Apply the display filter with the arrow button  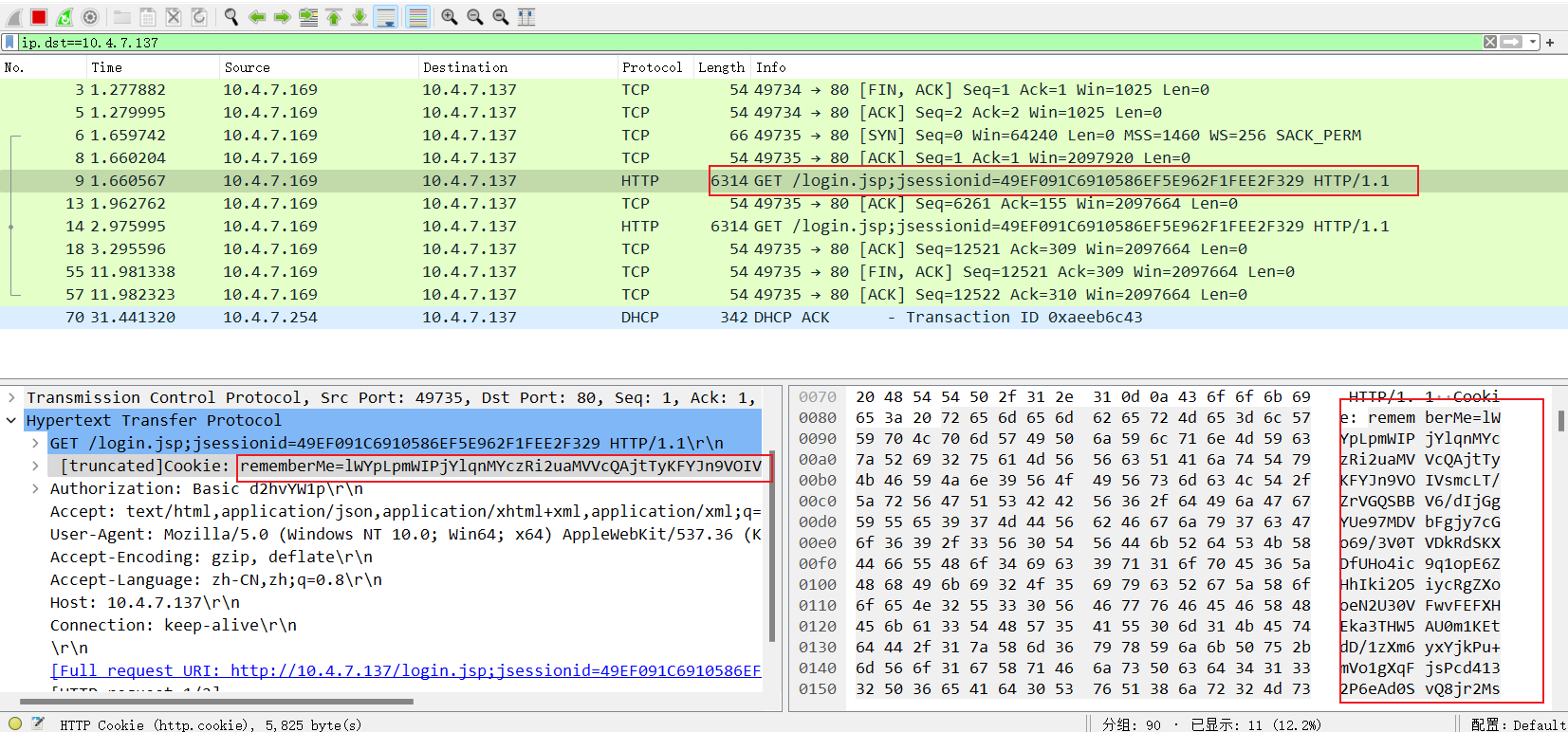click(x=1511, y=42)
